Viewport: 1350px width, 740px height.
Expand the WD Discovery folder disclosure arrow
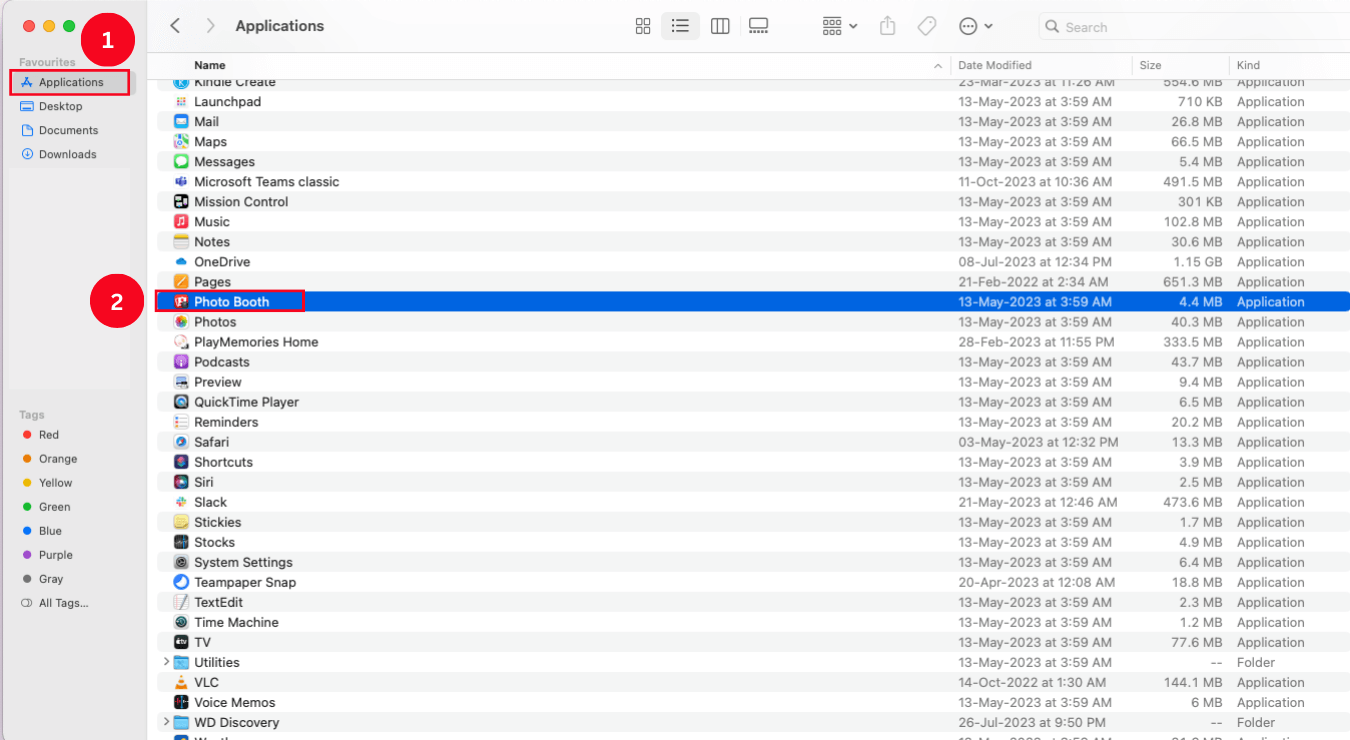(x=166, y=722)
